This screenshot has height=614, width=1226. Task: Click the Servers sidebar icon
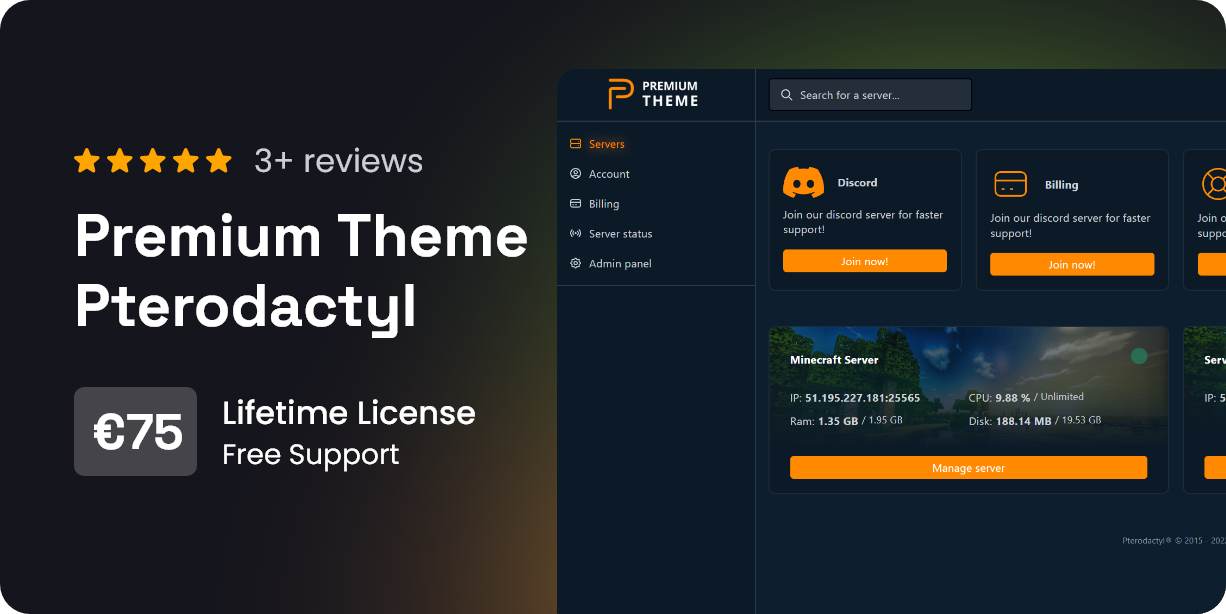pyautogui.click(x=575, y=144)
